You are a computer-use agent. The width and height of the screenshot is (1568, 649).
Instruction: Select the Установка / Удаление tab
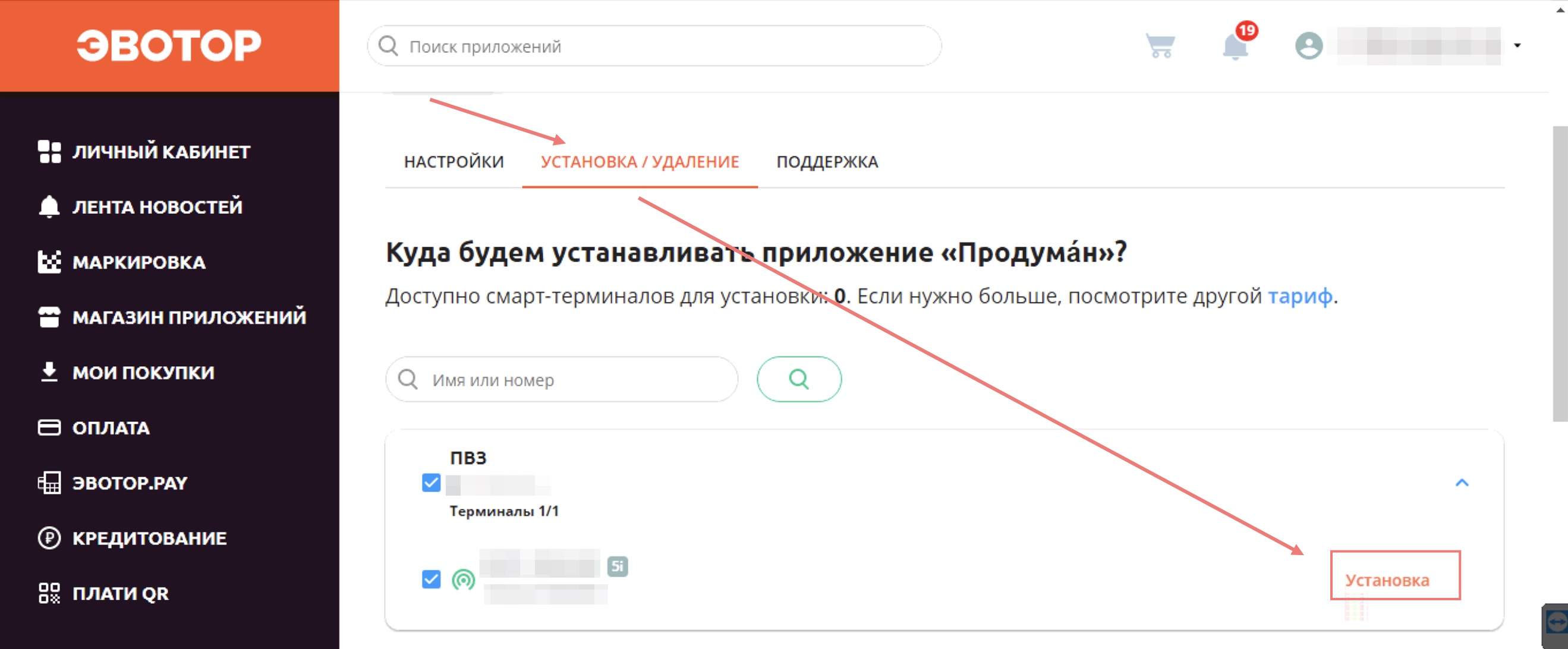click(x=640, y=162)
